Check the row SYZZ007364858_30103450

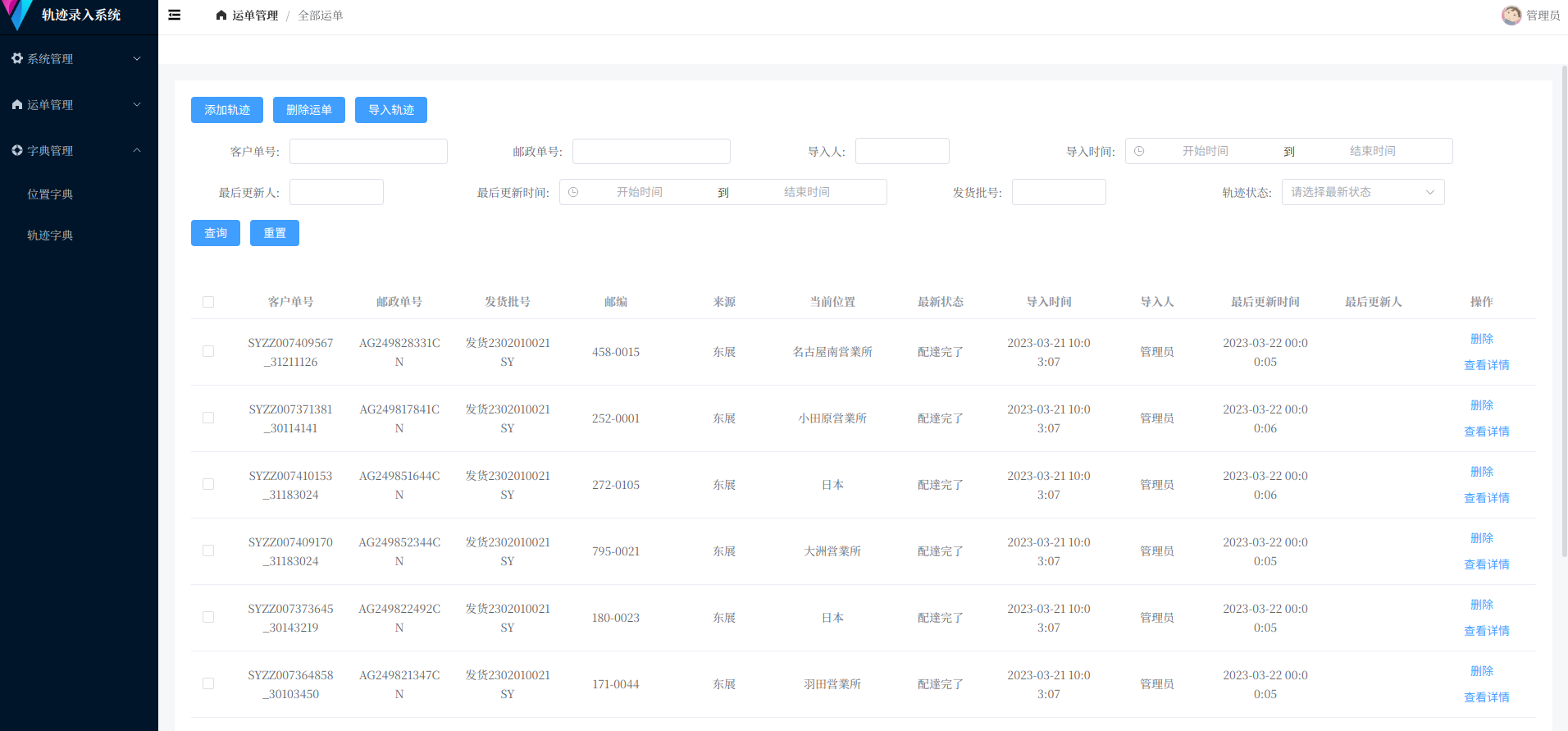click(x=208, y=683)
